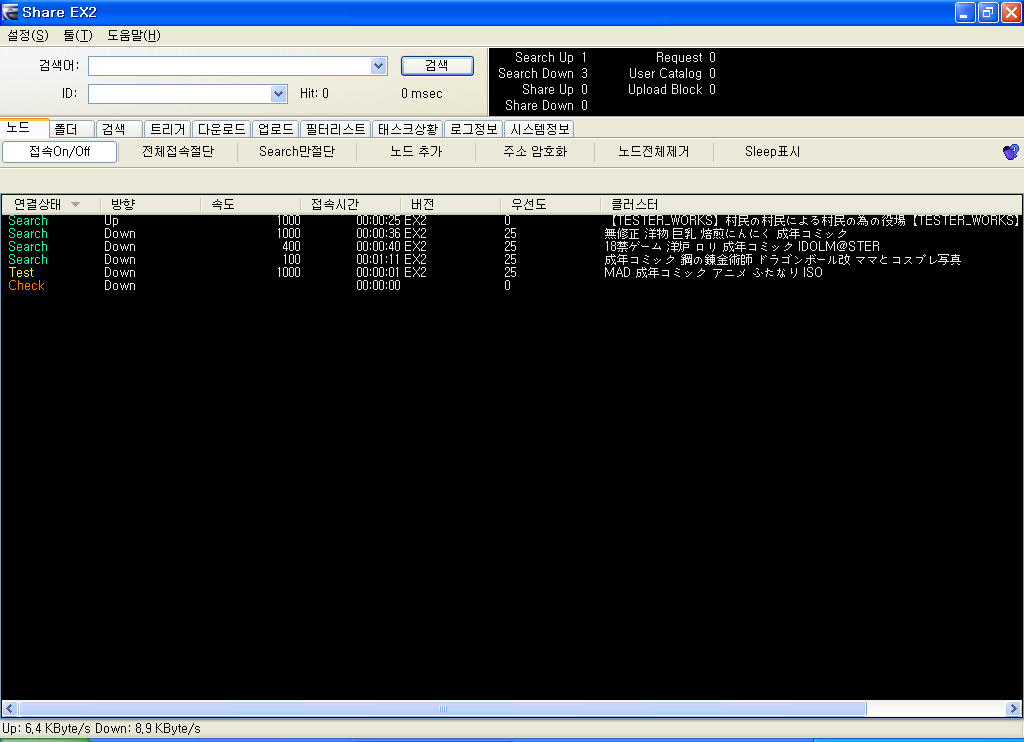Sort by the 버전 column header

(451, 204)
